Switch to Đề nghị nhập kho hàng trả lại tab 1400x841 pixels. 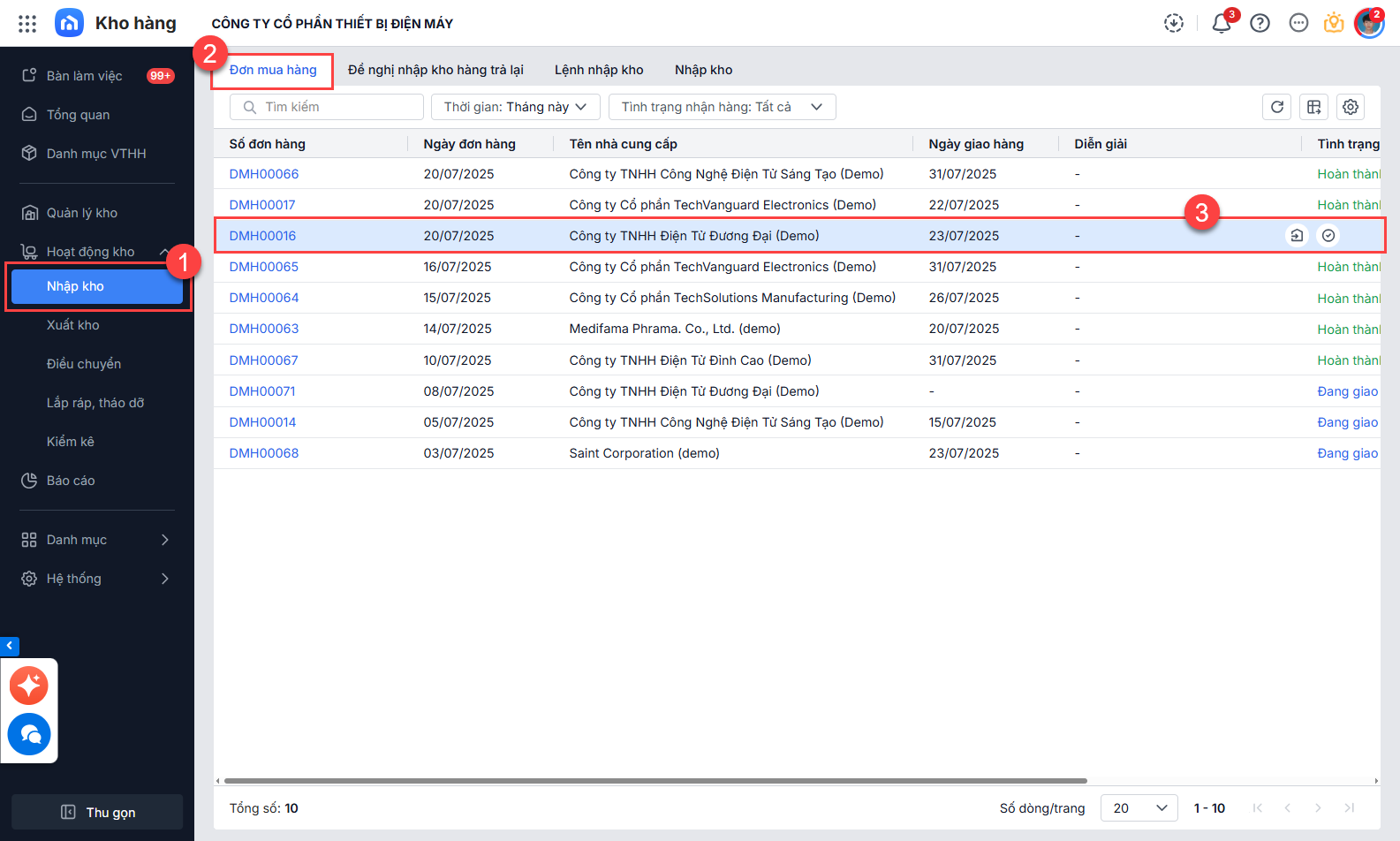click(435, 70)
